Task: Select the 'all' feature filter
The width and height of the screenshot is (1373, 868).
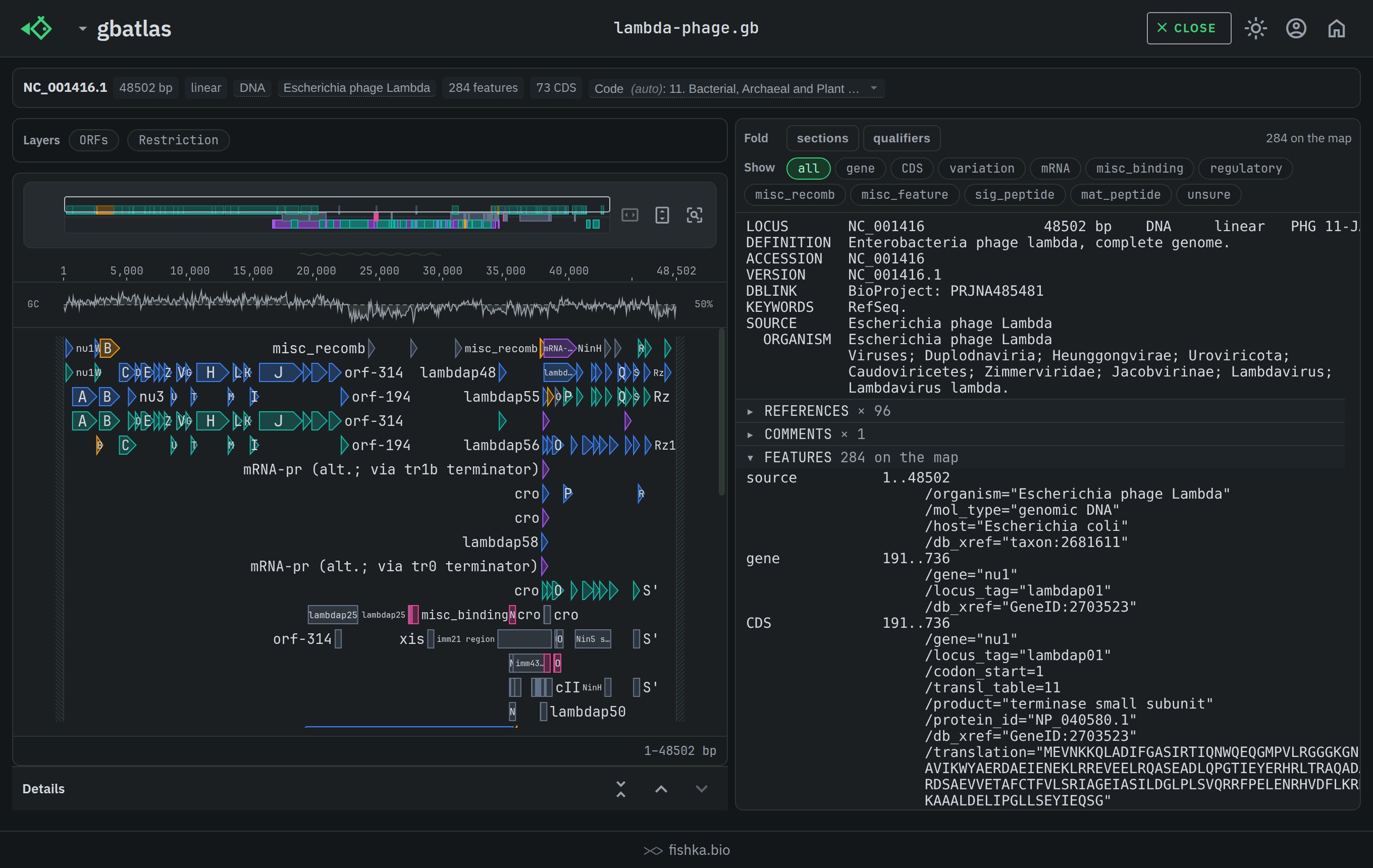Action: (x=808, y=168)
